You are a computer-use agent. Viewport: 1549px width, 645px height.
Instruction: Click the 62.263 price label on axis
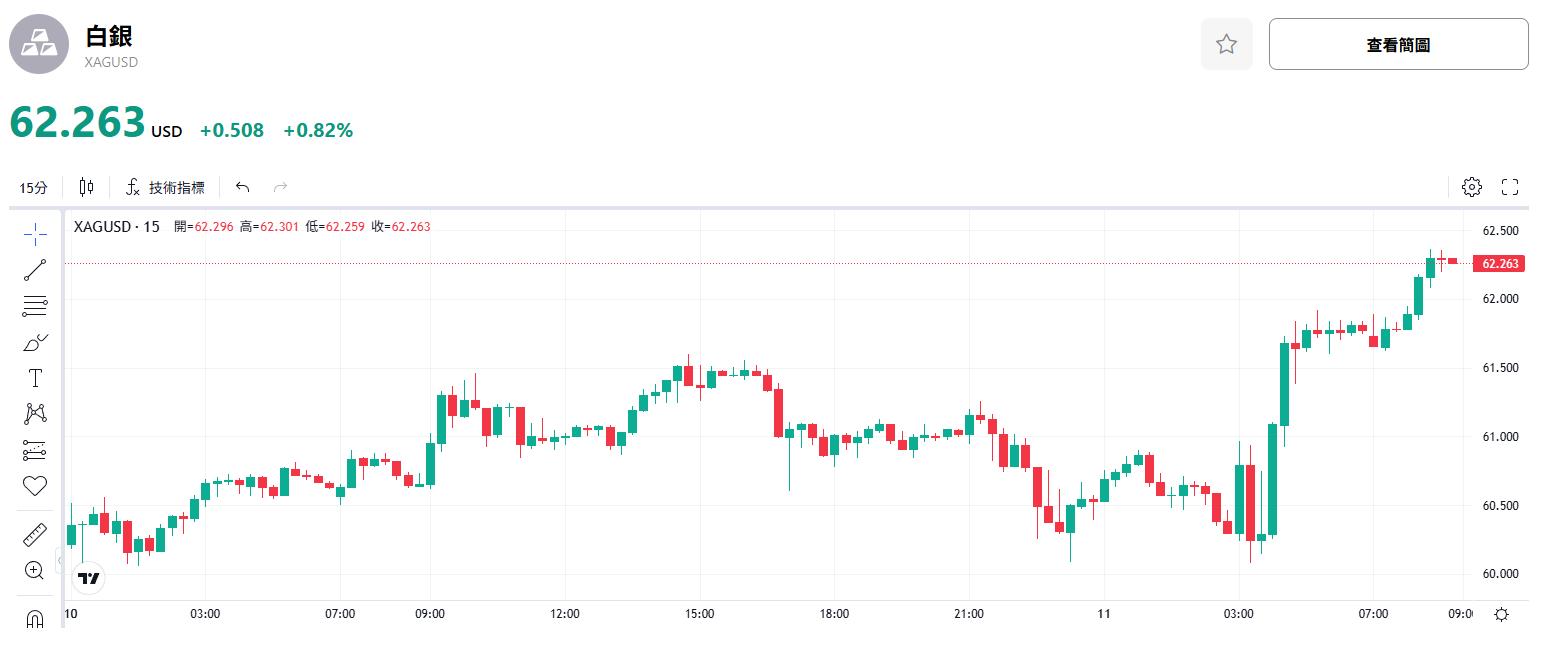1498,264
